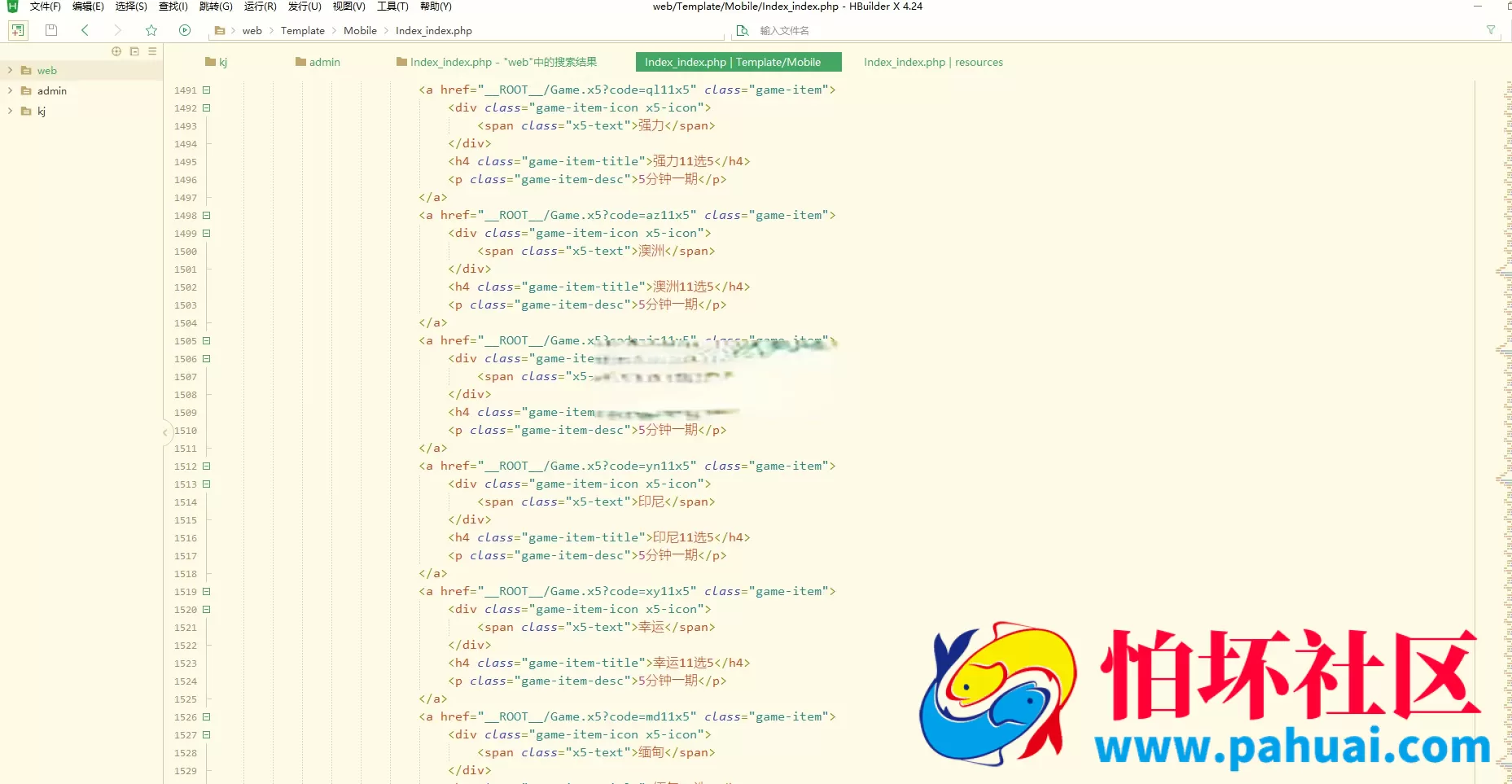Click the file search magnifier icon

pyautogui.click(x=743, y=31)
